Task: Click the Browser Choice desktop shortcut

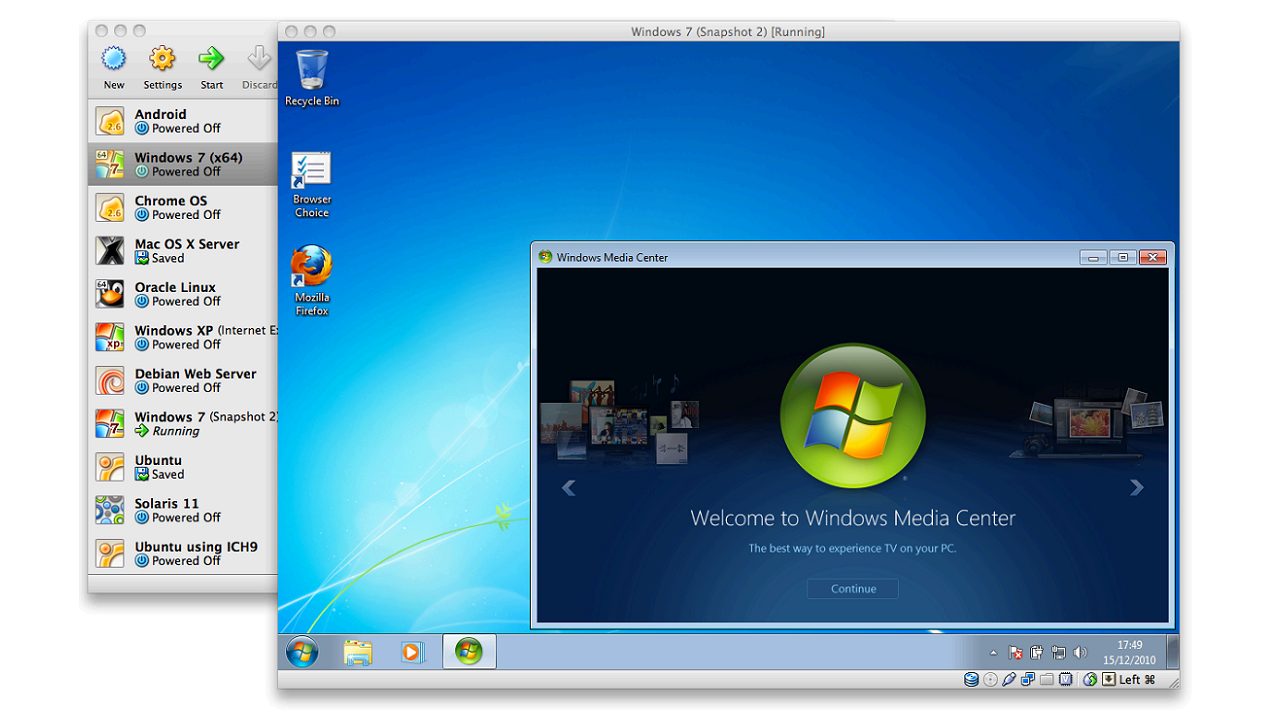Action: click(x=312, y=184)
